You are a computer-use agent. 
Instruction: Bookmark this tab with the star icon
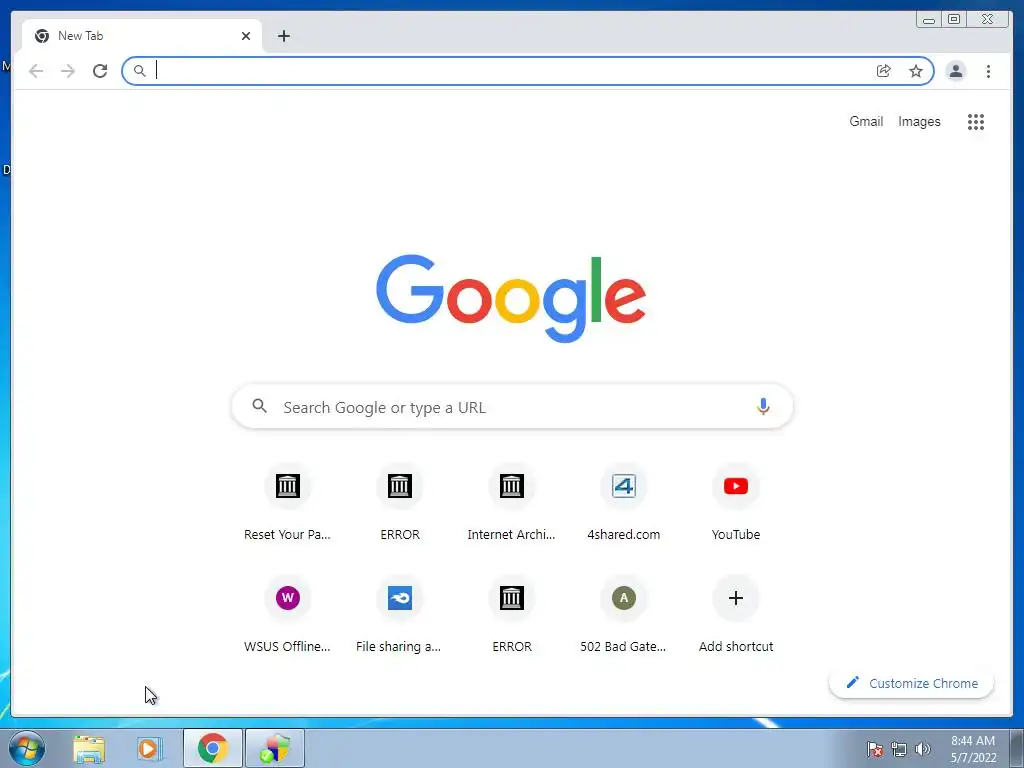[x=916, y=71]
